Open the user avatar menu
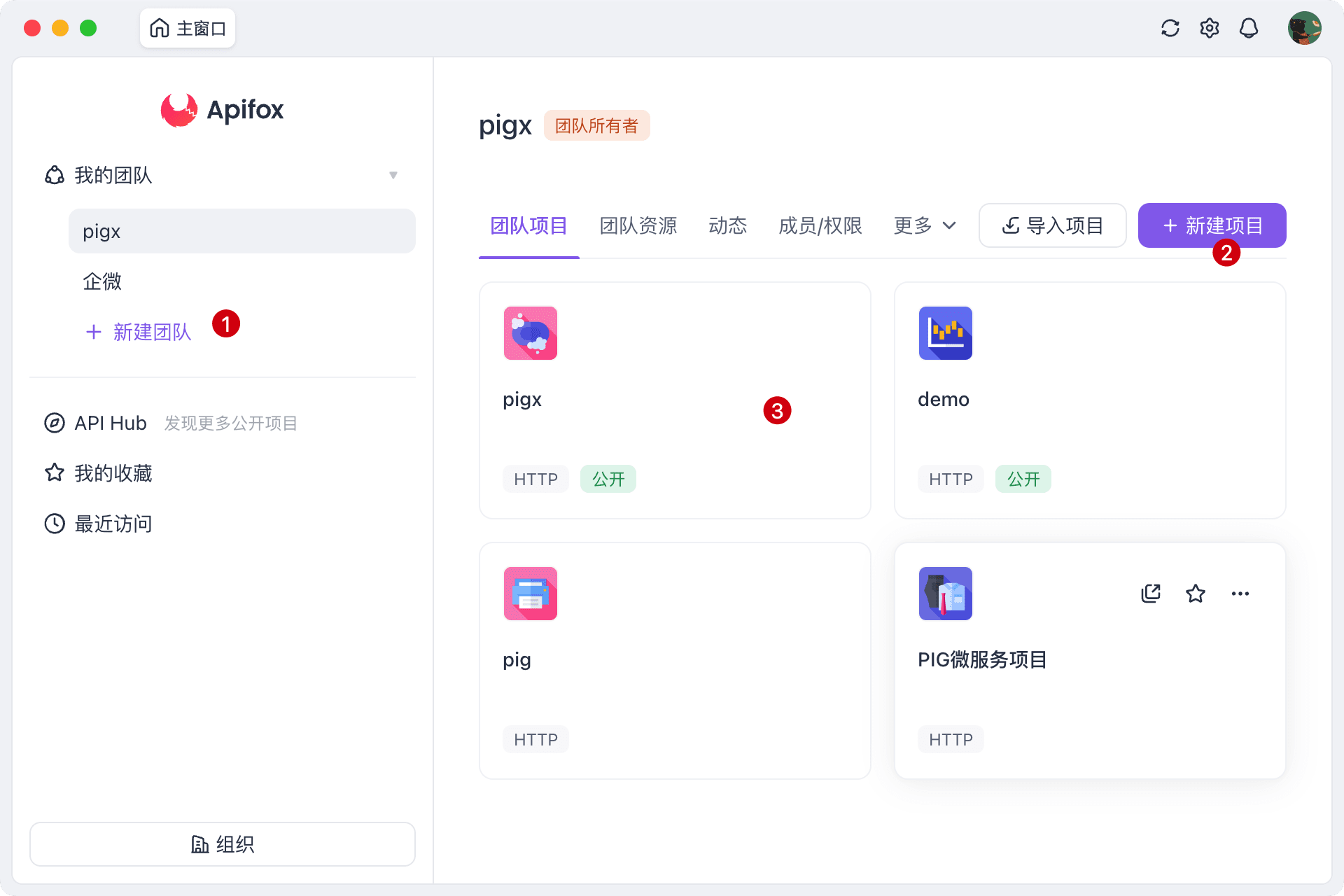The height and width of the screenshot is (896, 1344). [1305, 28]
